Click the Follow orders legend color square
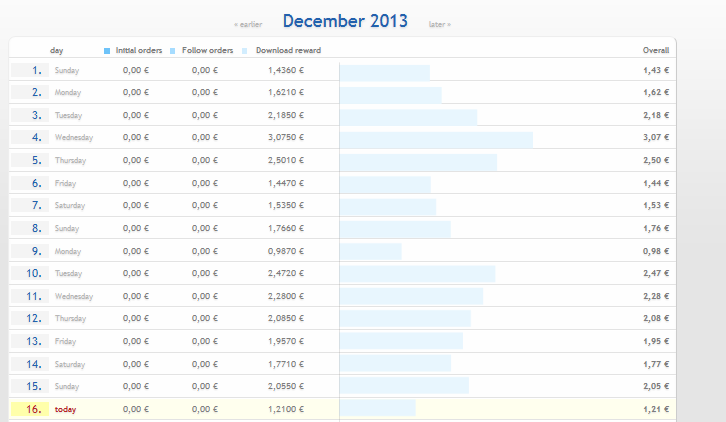Viewport: 726px width, 422px height. click(x=173, y=50)
